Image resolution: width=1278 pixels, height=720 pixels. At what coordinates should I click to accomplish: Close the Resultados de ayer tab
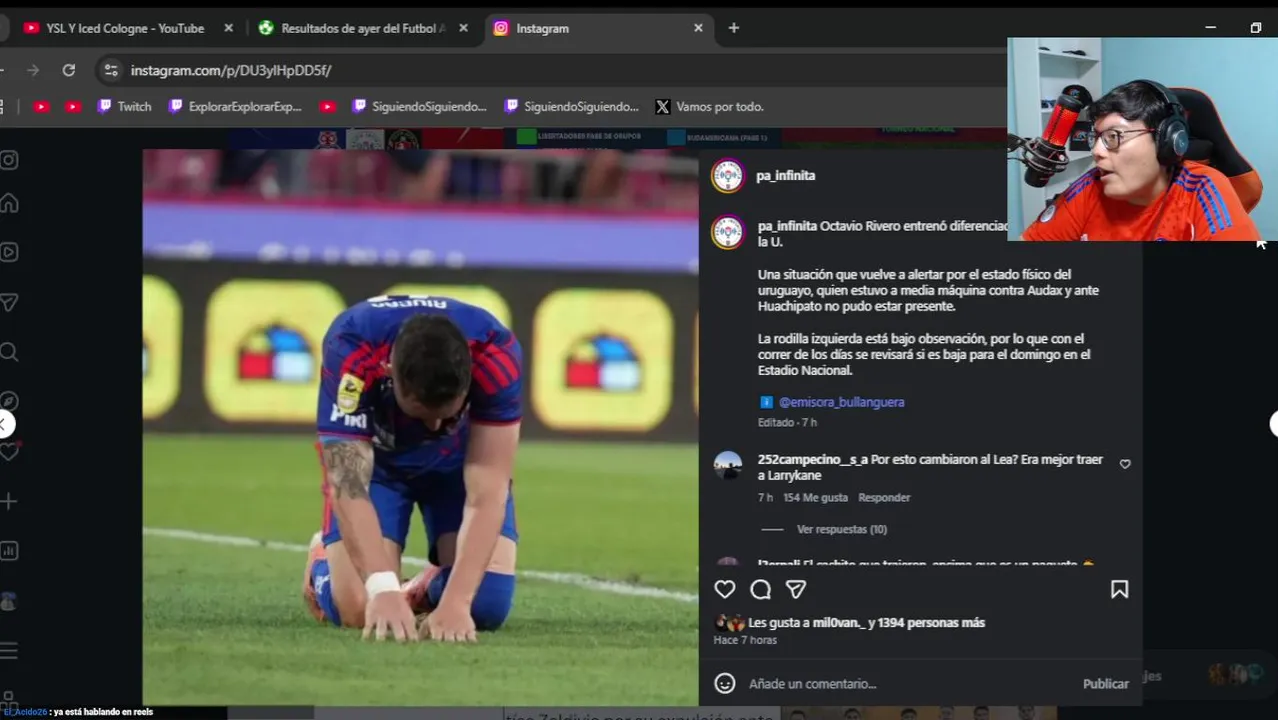[x=463, y=28]
